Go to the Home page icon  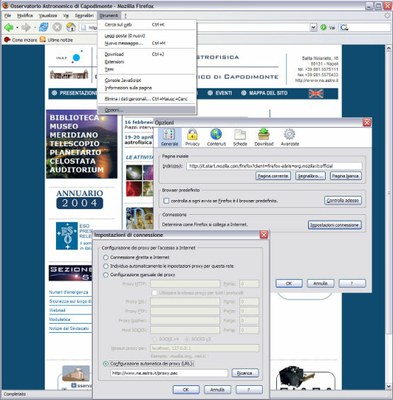click(71, 27)
